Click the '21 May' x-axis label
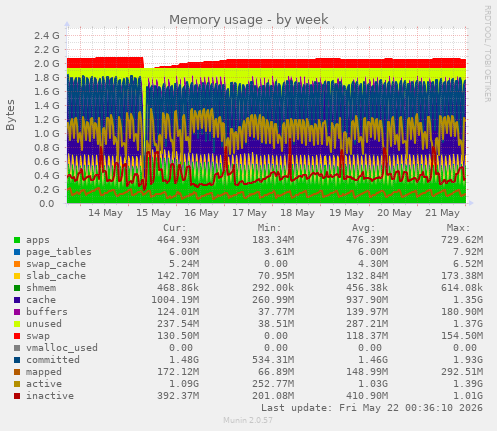 coord(442,213)
